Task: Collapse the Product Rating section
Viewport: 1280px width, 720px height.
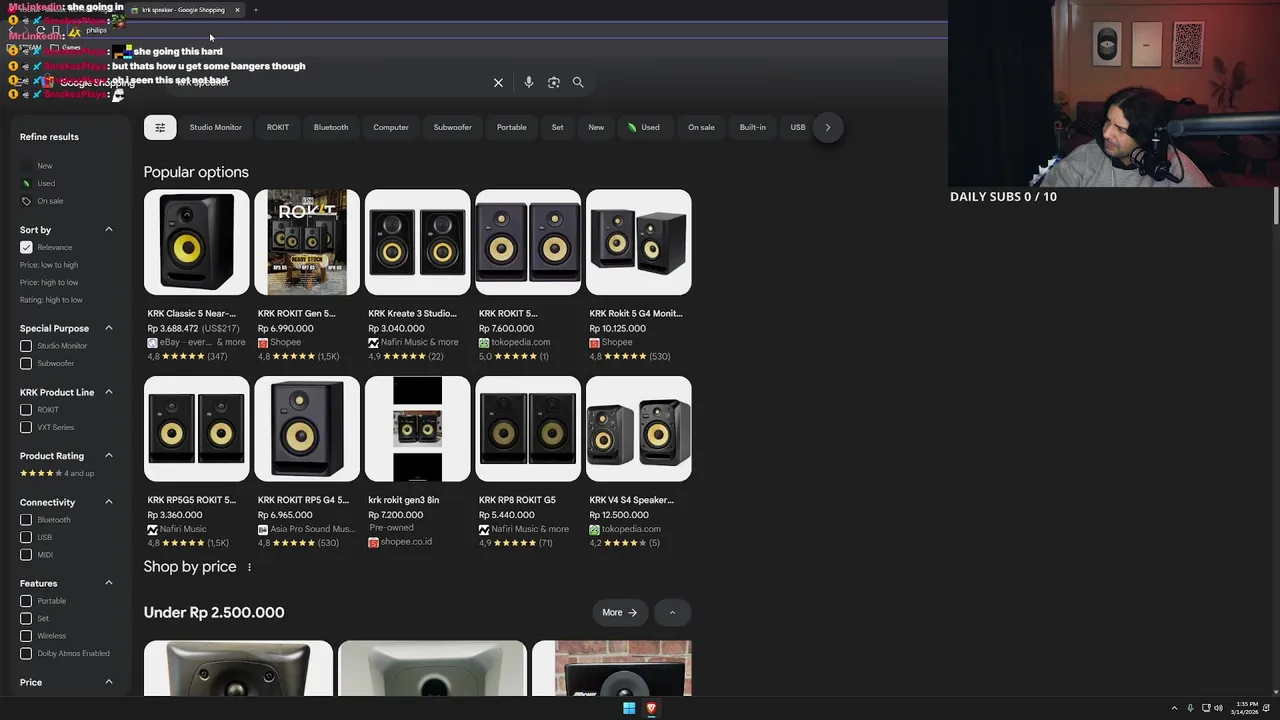Action: 109,456
